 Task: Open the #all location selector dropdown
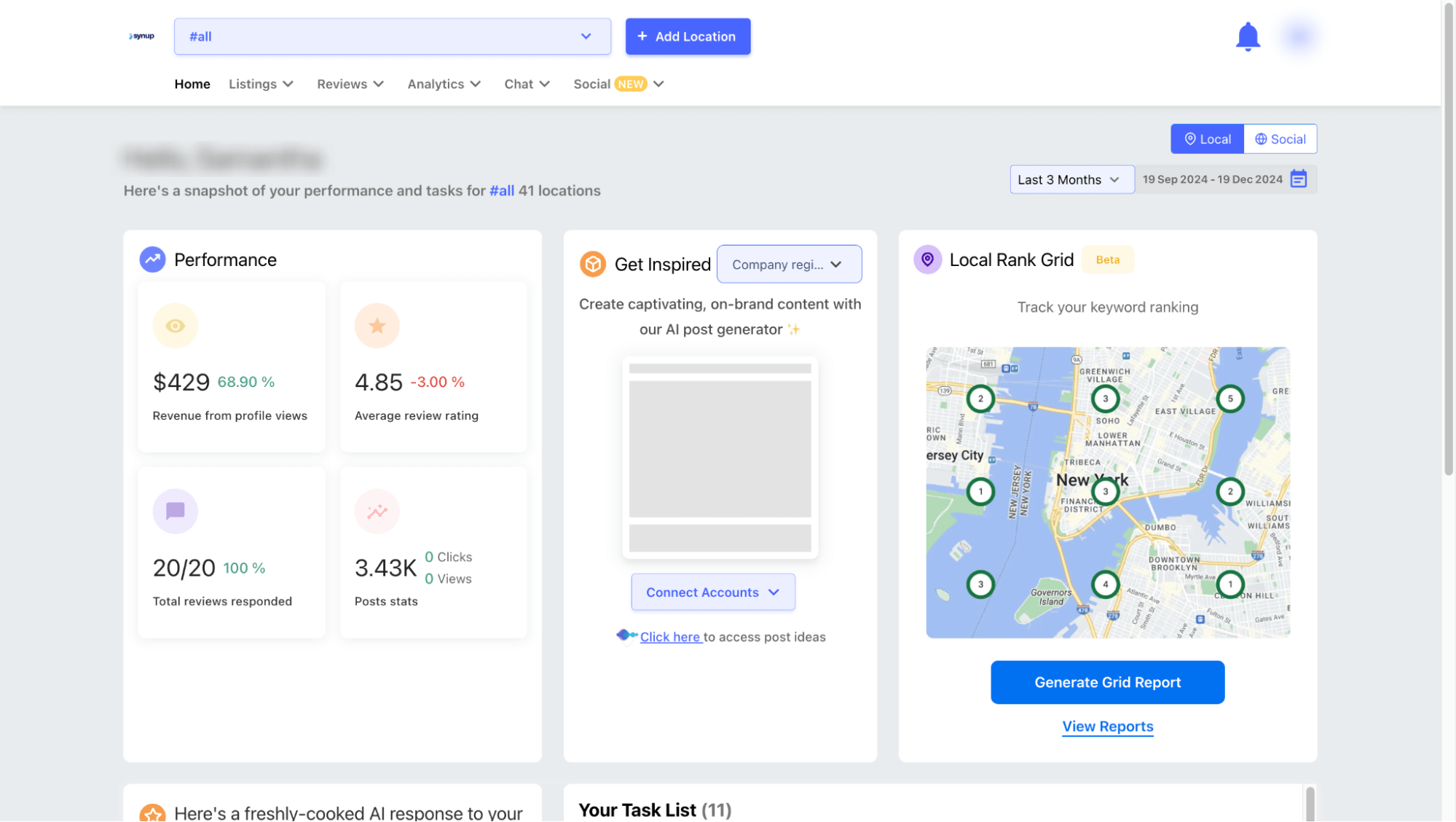pyautogui.click(x=392, y=36)
